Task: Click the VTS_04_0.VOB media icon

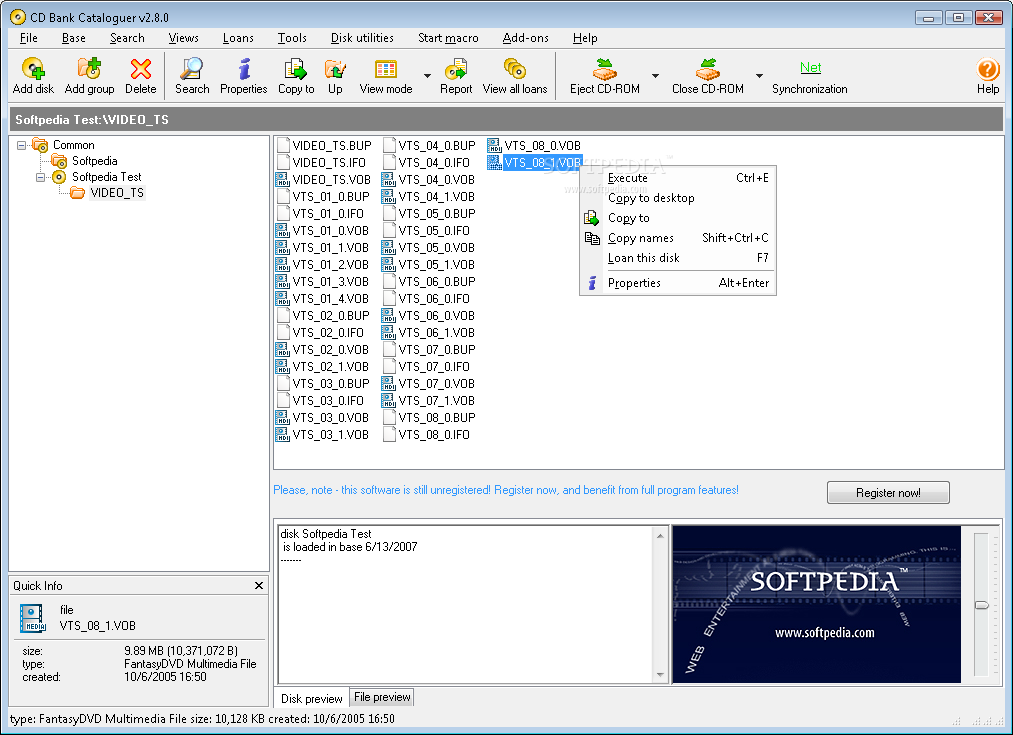Action: pyautogui.click(x=388, y=180)
